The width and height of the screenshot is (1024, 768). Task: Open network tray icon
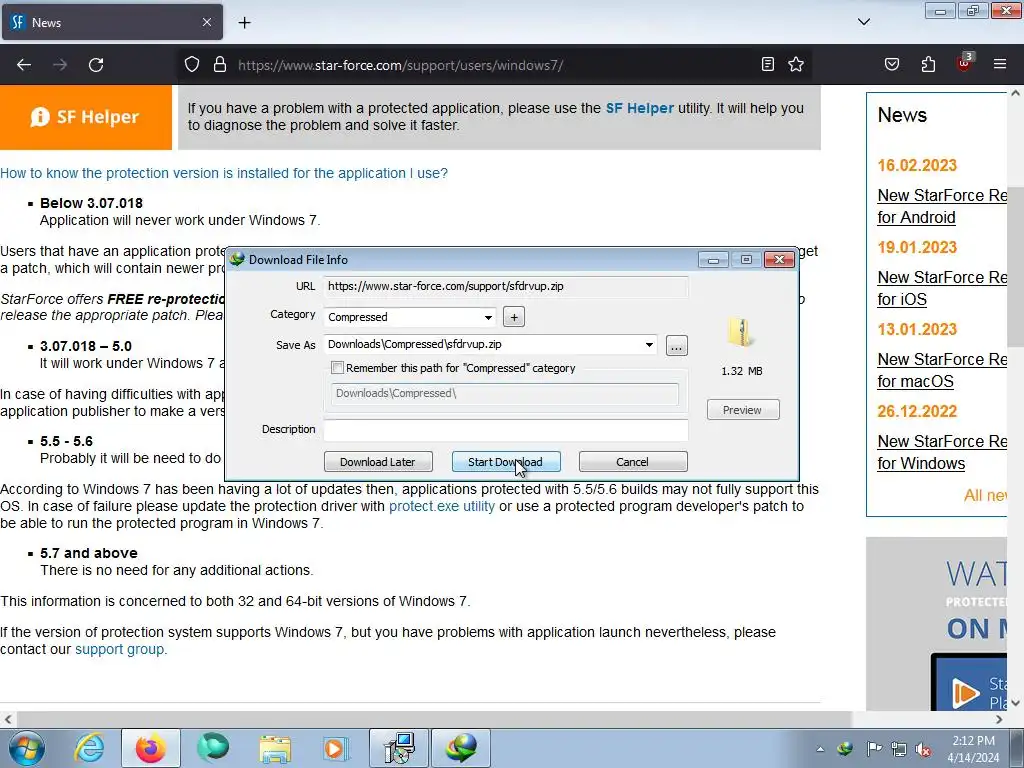point(899,749)
